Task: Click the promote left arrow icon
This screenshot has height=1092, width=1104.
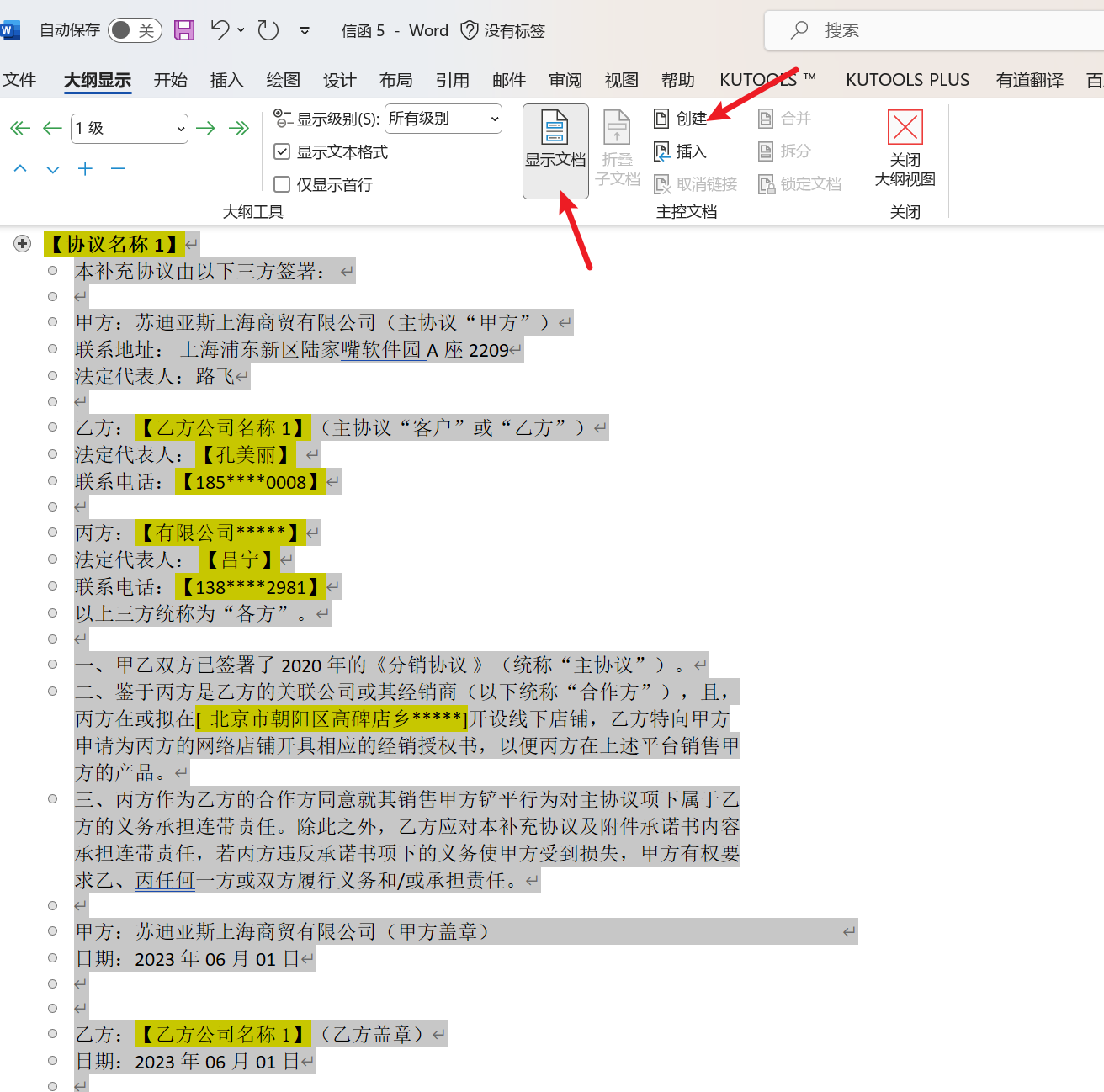Action: (52, 128)
